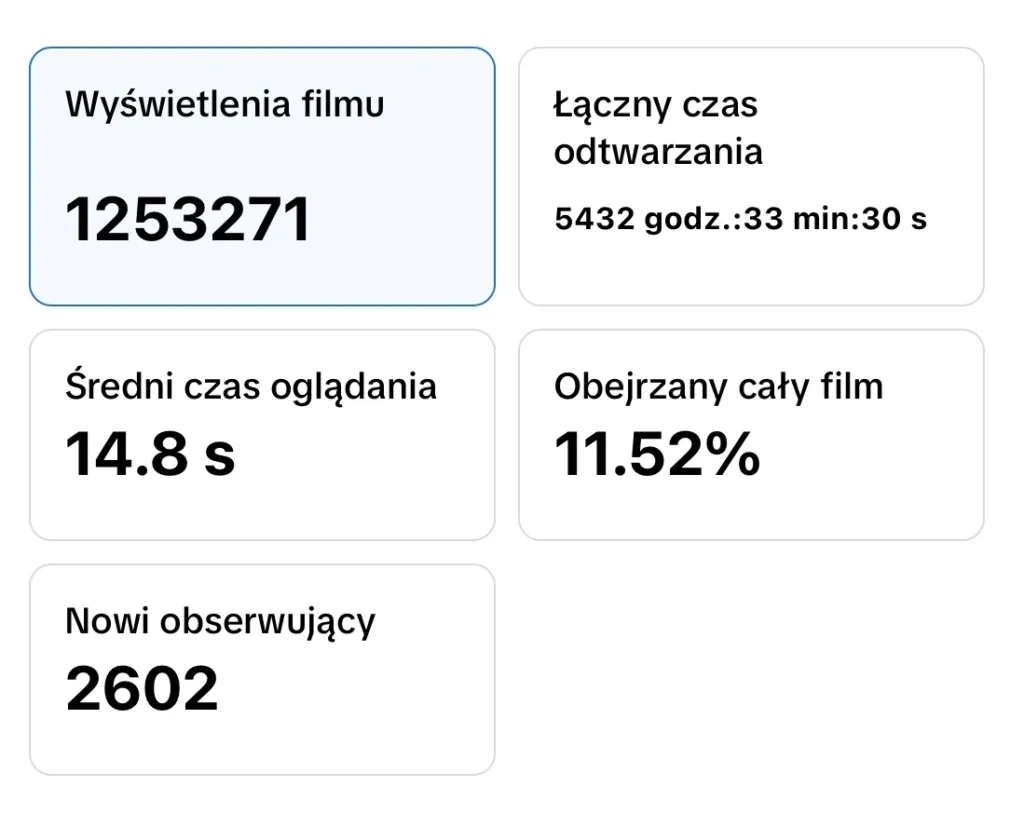Viewport: 1024px width, 827px height.
Task: Click the 1253271 views count
Action: pyautogui.click(x=189, y=220)
